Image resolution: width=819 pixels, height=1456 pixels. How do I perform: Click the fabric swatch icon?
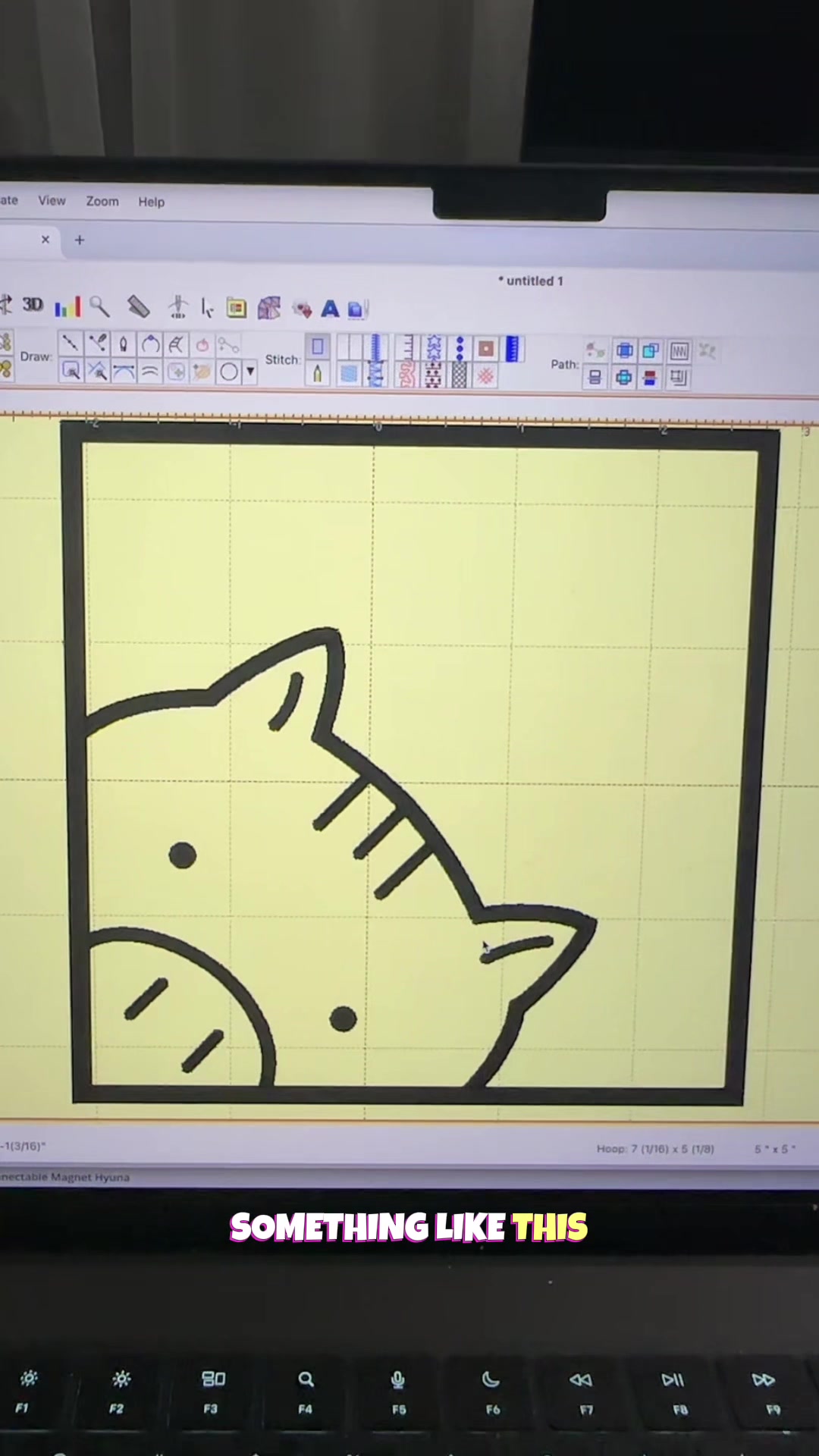click(269, 308)
